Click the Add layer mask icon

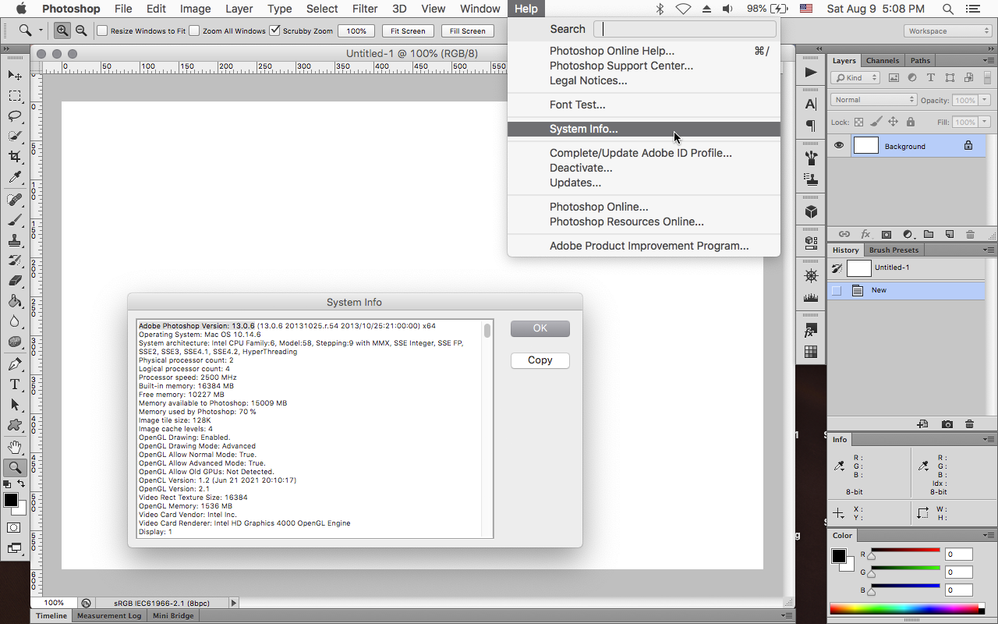coord(886,234)
